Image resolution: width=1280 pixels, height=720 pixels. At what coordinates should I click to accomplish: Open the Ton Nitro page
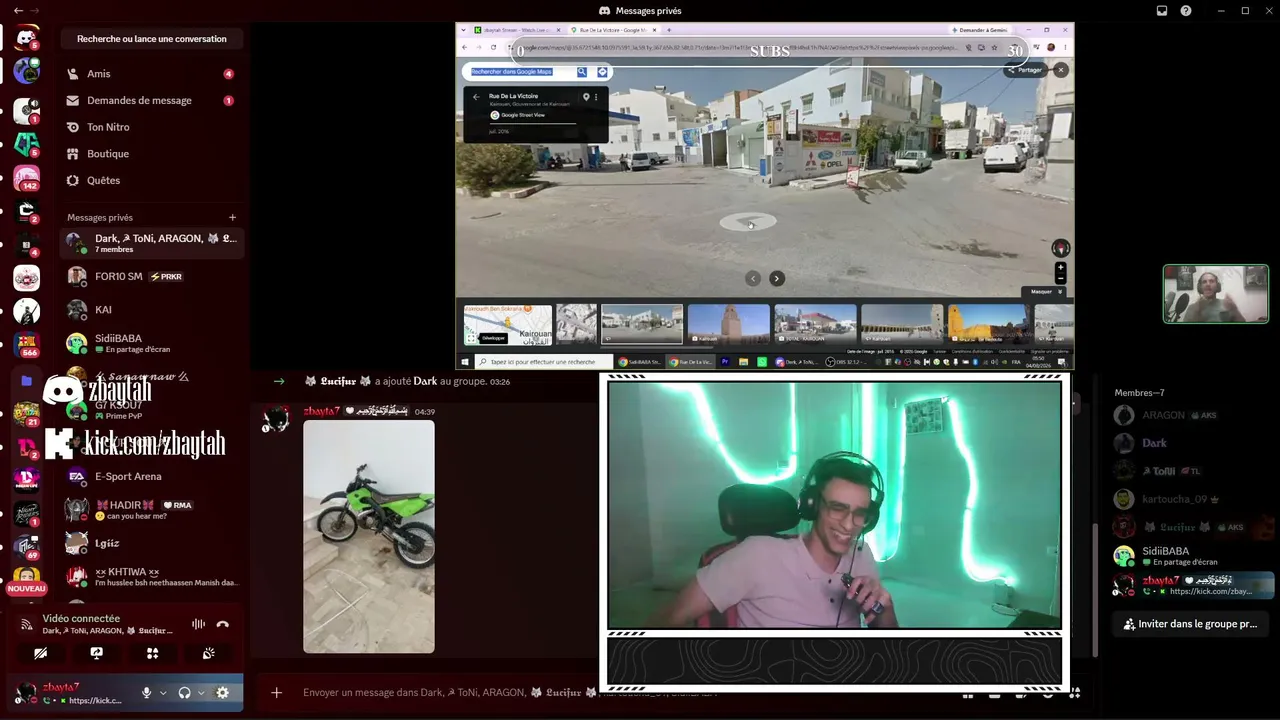(152, 127)
